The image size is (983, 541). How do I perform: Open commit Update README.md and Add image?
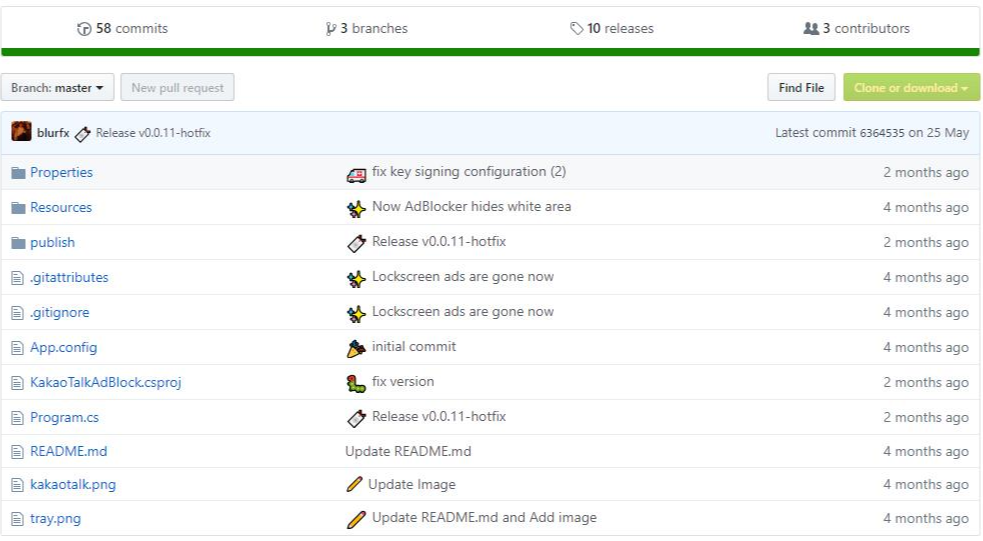[484, 517]
